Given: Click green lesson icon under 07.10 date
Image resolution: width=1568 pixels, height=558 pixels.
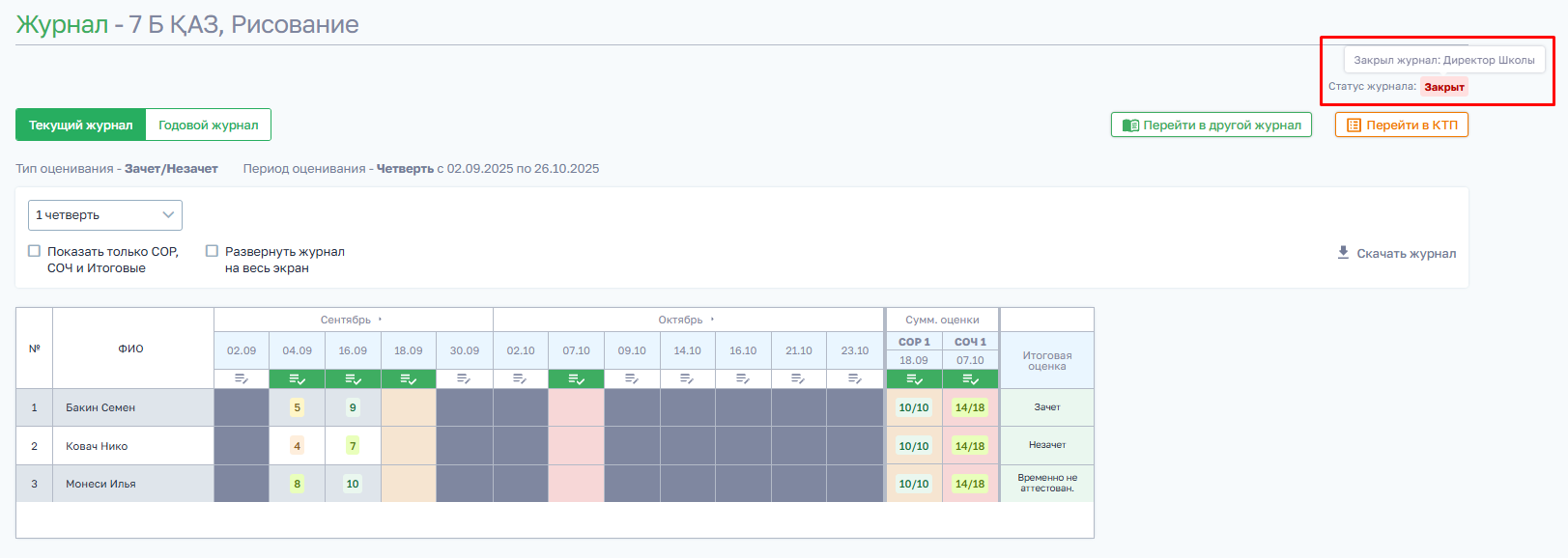Looking at the screenshot, I should click(577, 379).
